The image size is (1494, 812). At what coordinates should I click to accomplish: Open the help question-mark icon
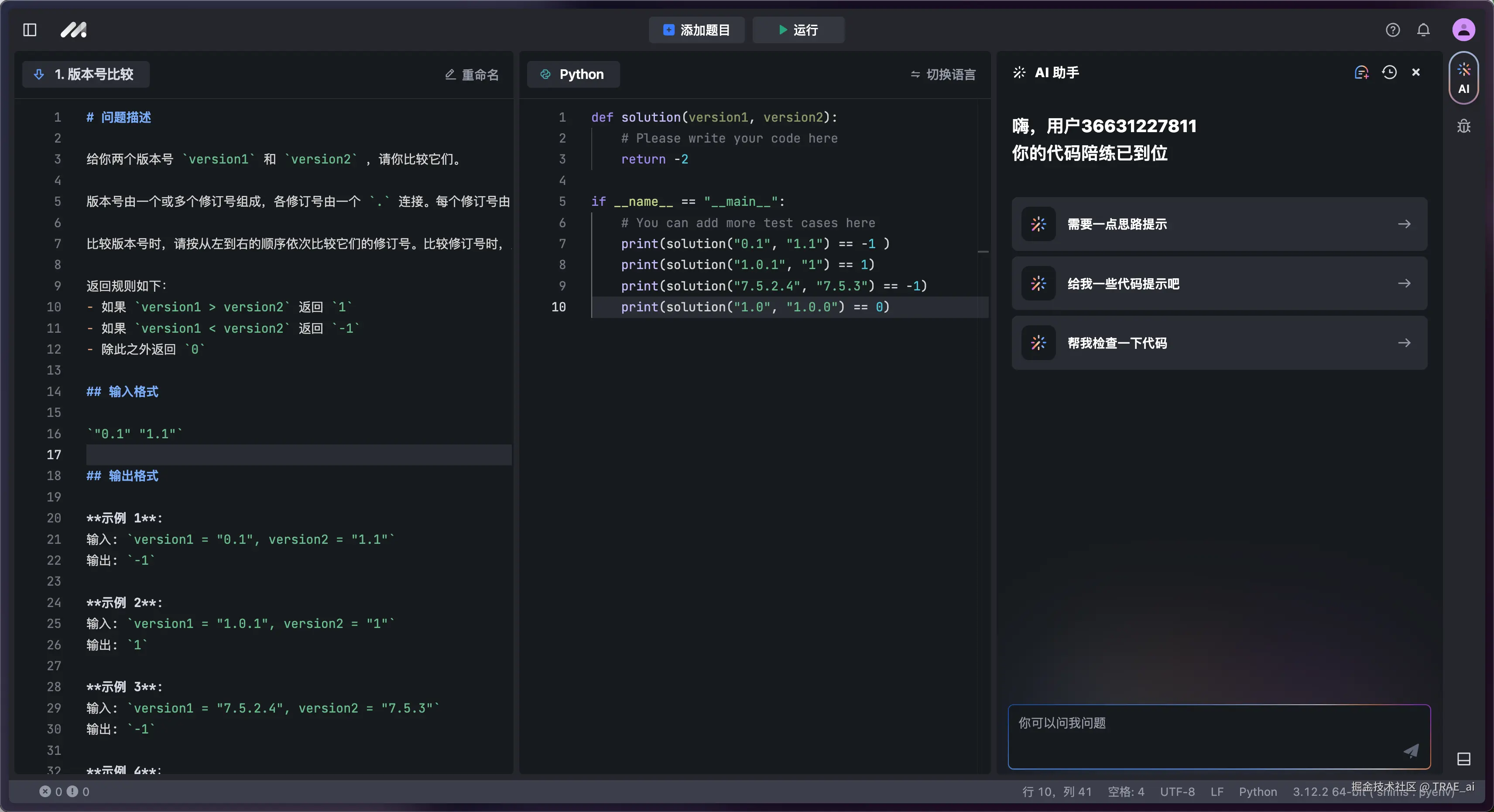pos(1392,30)
